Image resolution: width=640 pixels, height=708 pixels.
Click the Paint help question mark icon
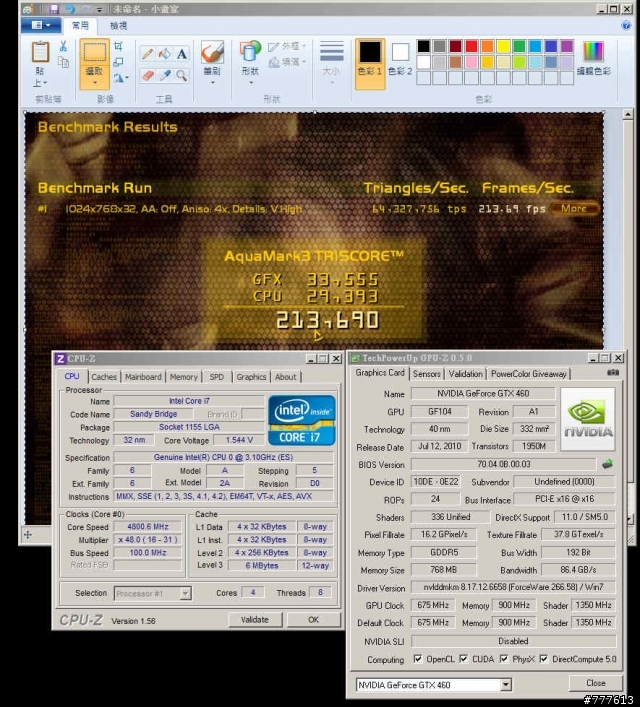(x=626, y=26)
